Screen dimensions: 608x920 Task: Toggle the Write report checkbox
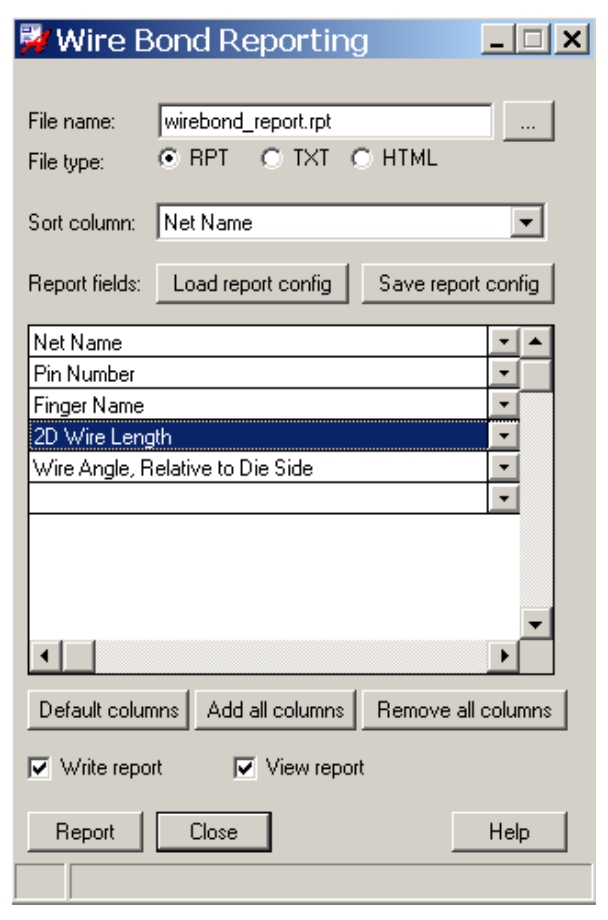click(x=40, y=768)
